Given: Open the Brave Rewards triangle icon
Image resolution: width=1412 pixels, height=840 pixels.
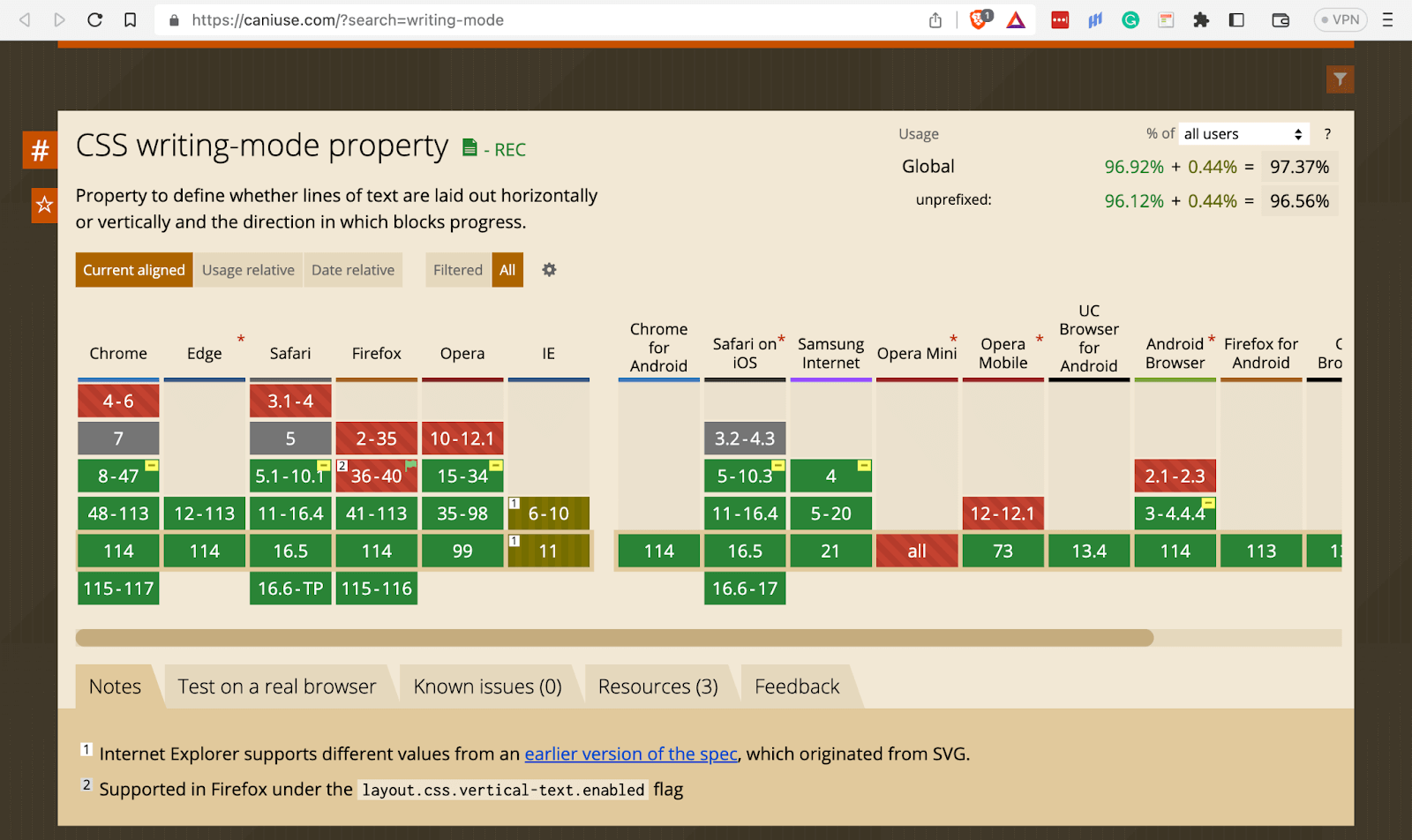Looking at the screenshot, I should [x=1017, y=19].
